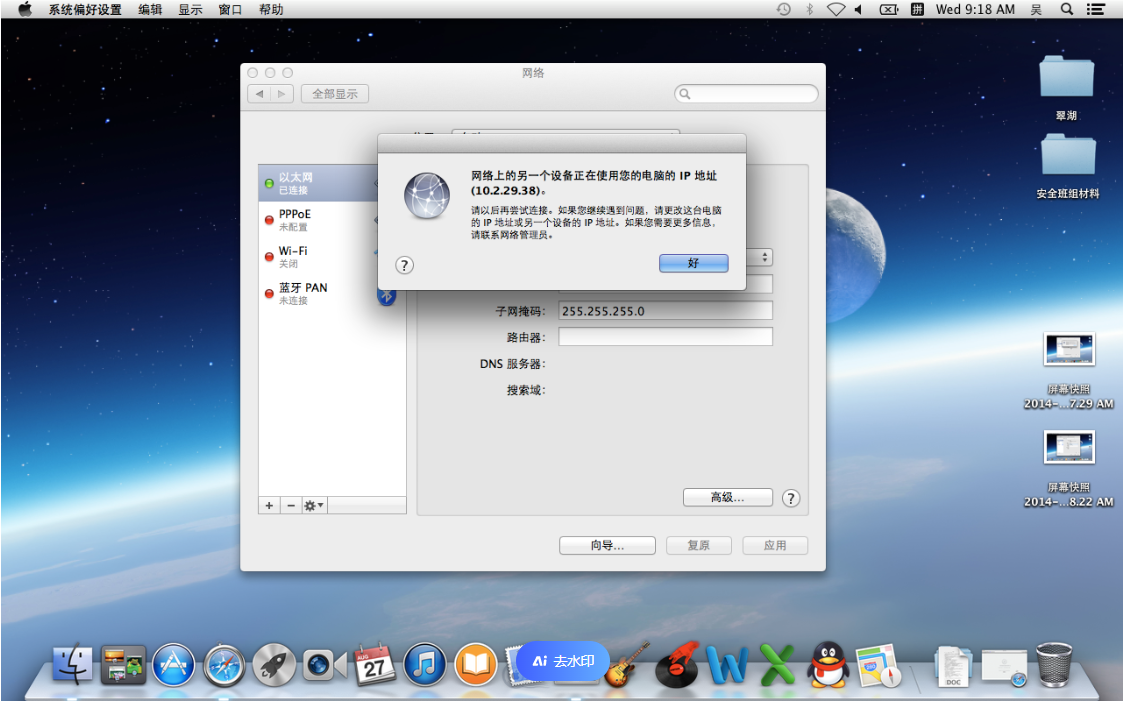Click the 向导… assistant button
The width and height of the screenshot is (1124, 703).
click(x=607, y=546)
